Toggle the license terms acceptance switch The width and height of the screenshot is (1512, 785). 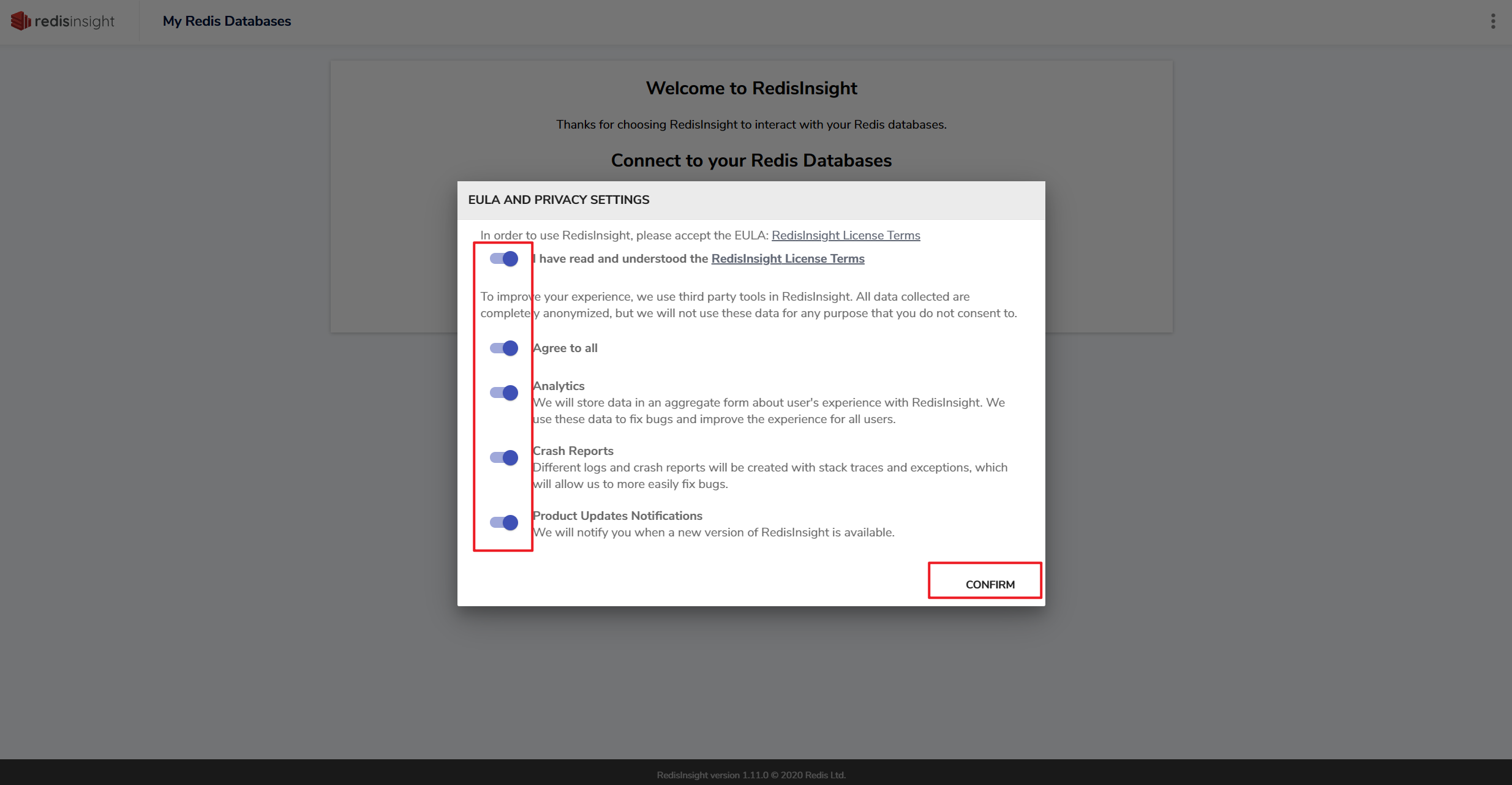504,259
